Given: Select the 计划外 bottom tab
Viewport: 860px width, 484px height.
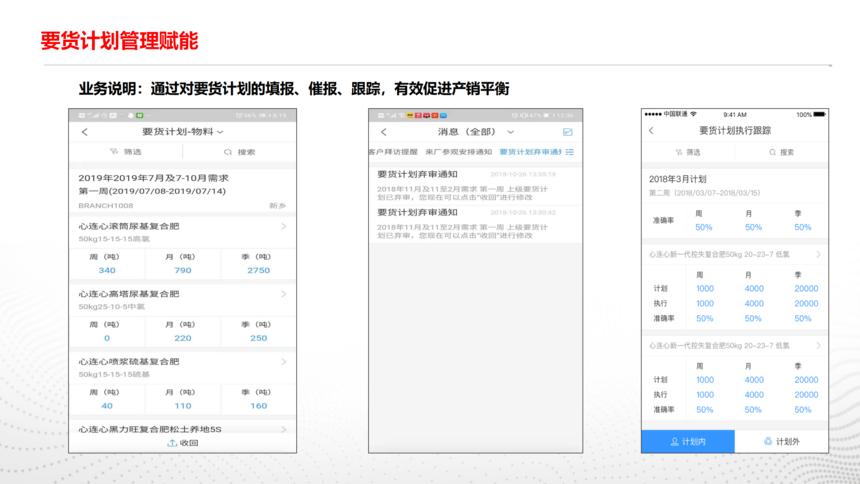Looking at the screenshot, I should (781, 441).
